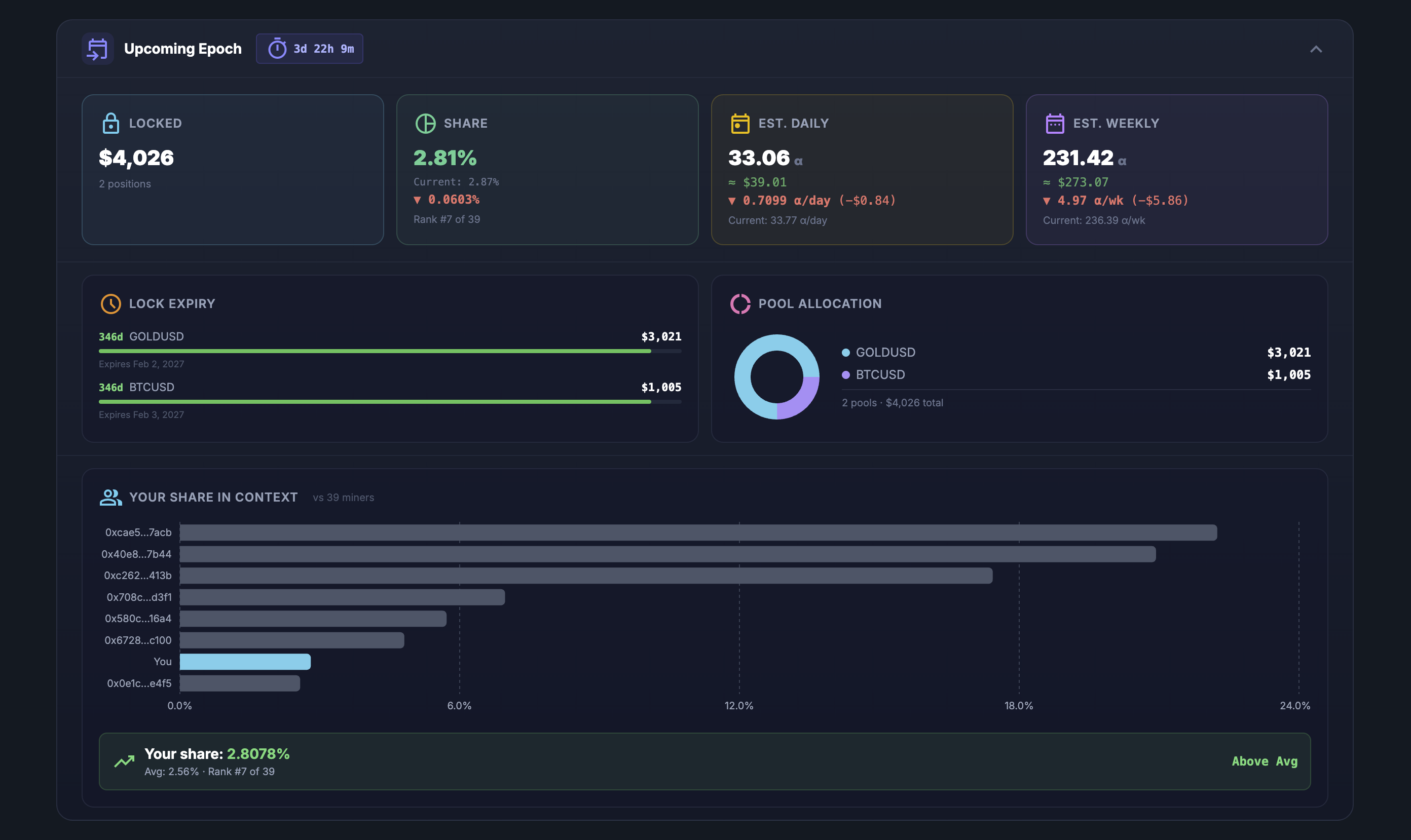Click the Rank #7 of 39 link

click(x=446, y=219)
